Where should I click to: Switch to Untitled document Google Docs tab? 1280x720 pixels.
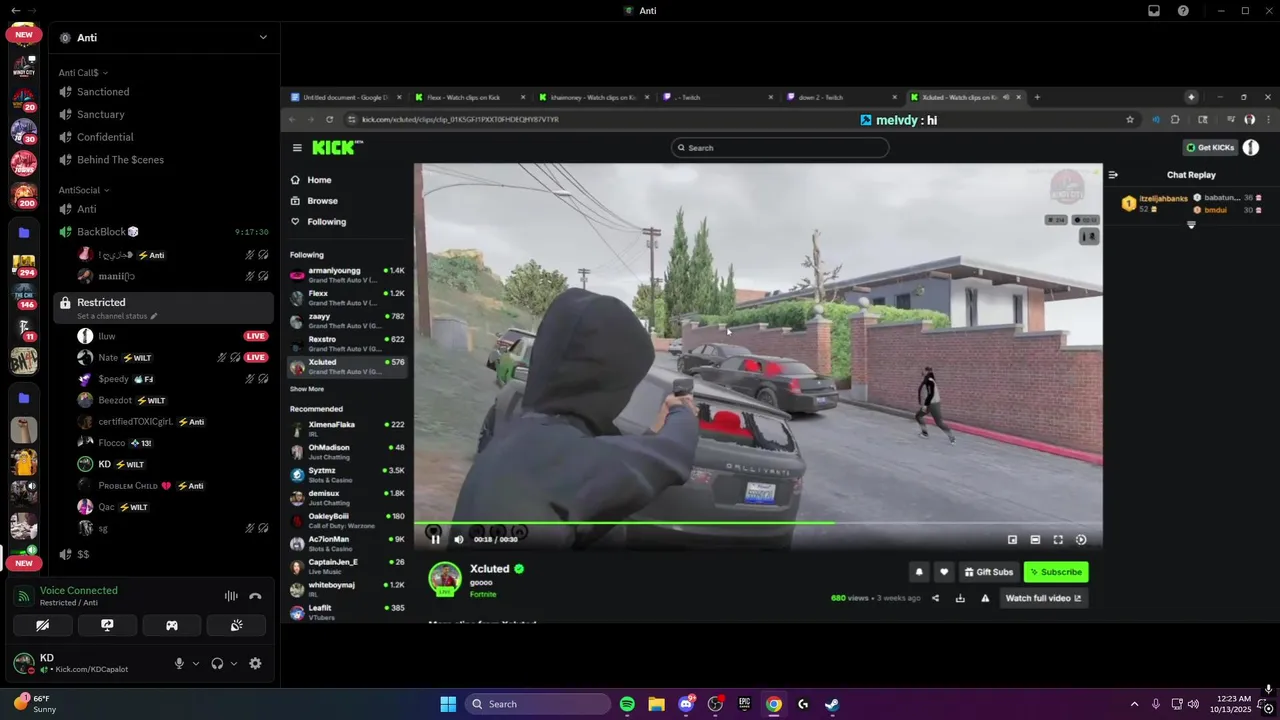click(346, 97)
